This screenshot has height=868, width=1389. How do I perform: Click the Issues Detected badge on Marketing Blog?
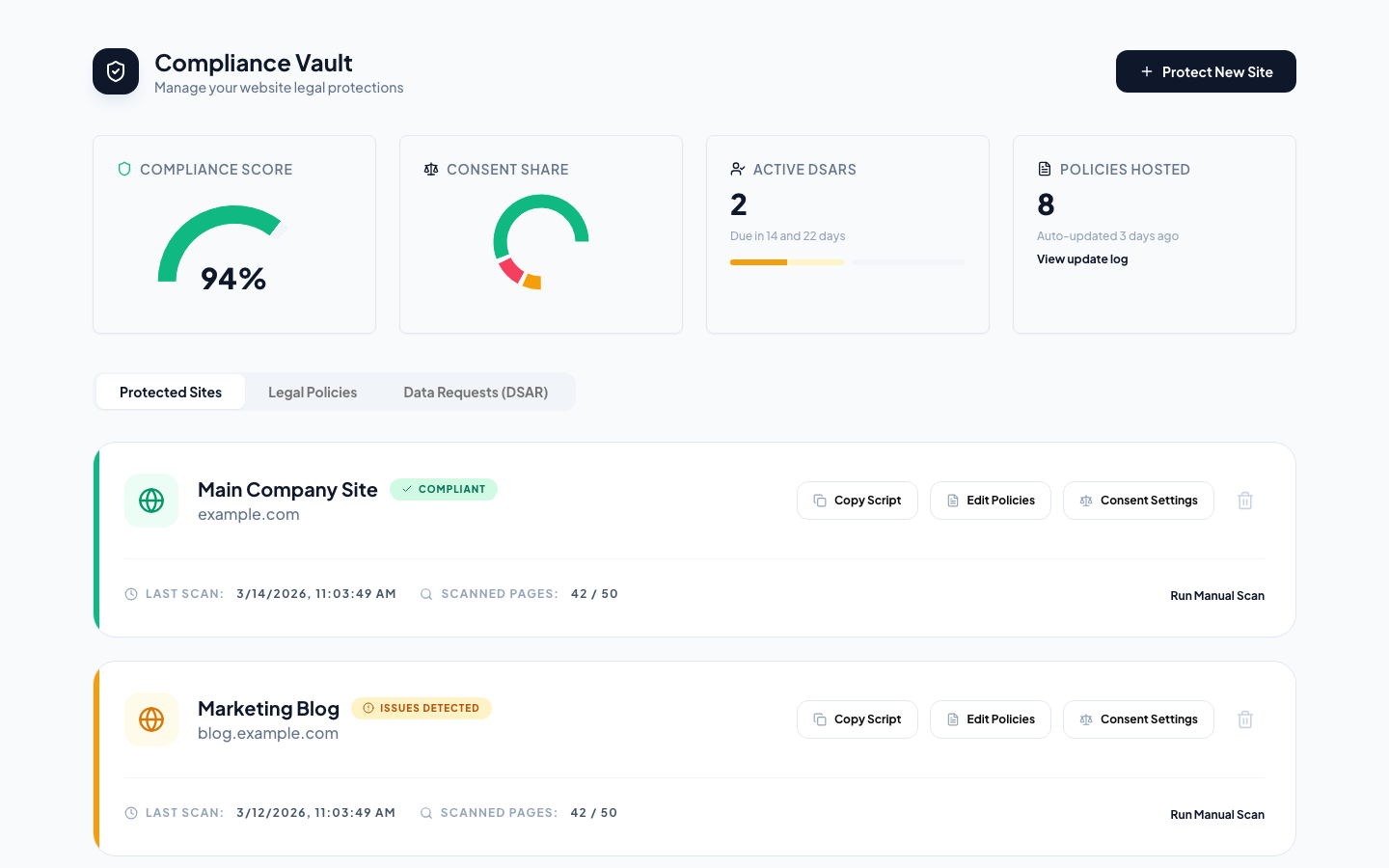pos(422,708)
